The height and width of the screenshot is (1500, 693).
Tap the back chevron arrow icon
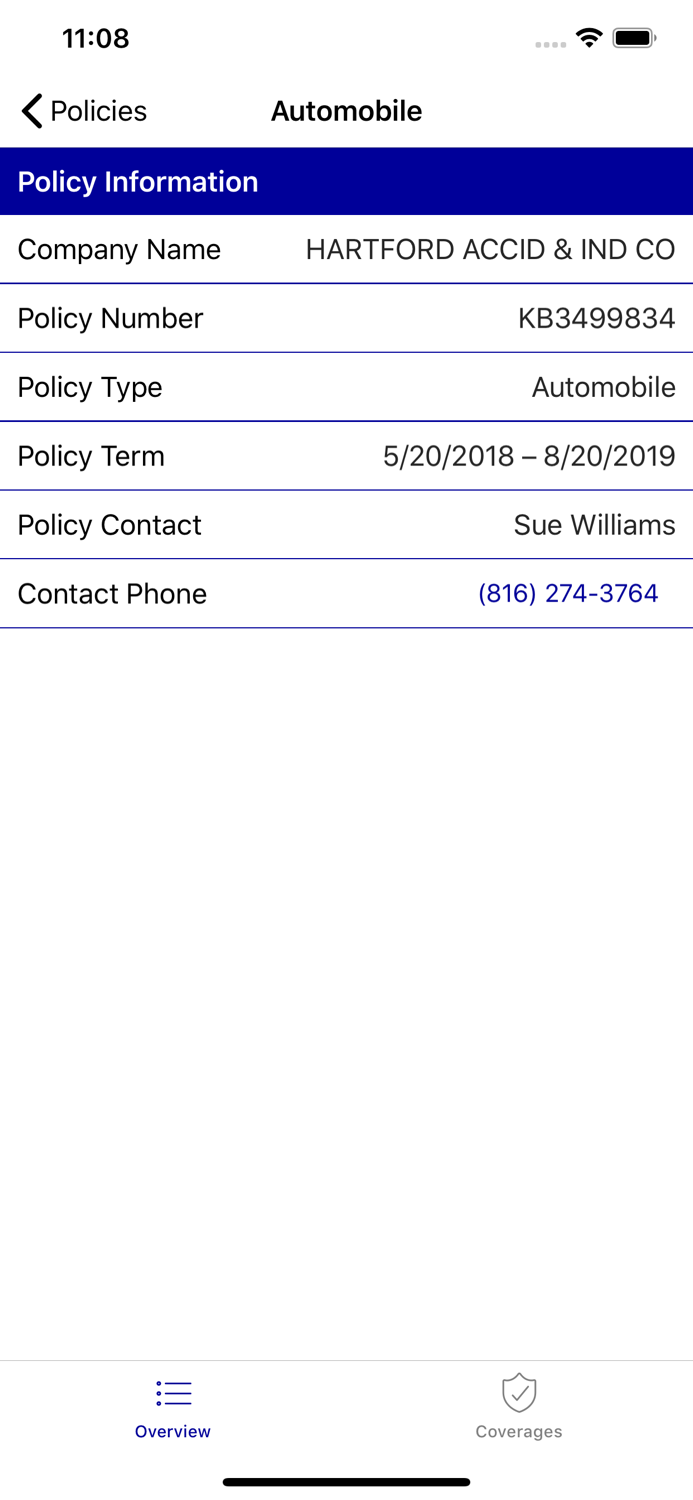tap(29, 111)
